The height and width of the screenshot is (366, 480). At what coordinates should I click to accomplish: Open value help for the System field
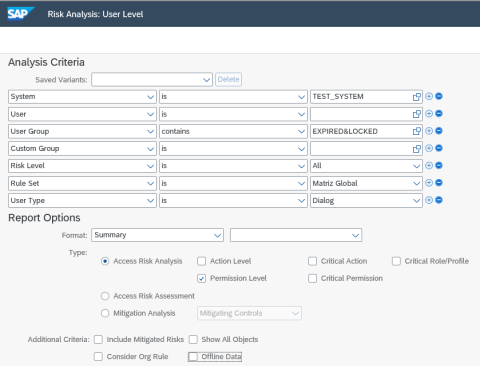coord(417,97)
